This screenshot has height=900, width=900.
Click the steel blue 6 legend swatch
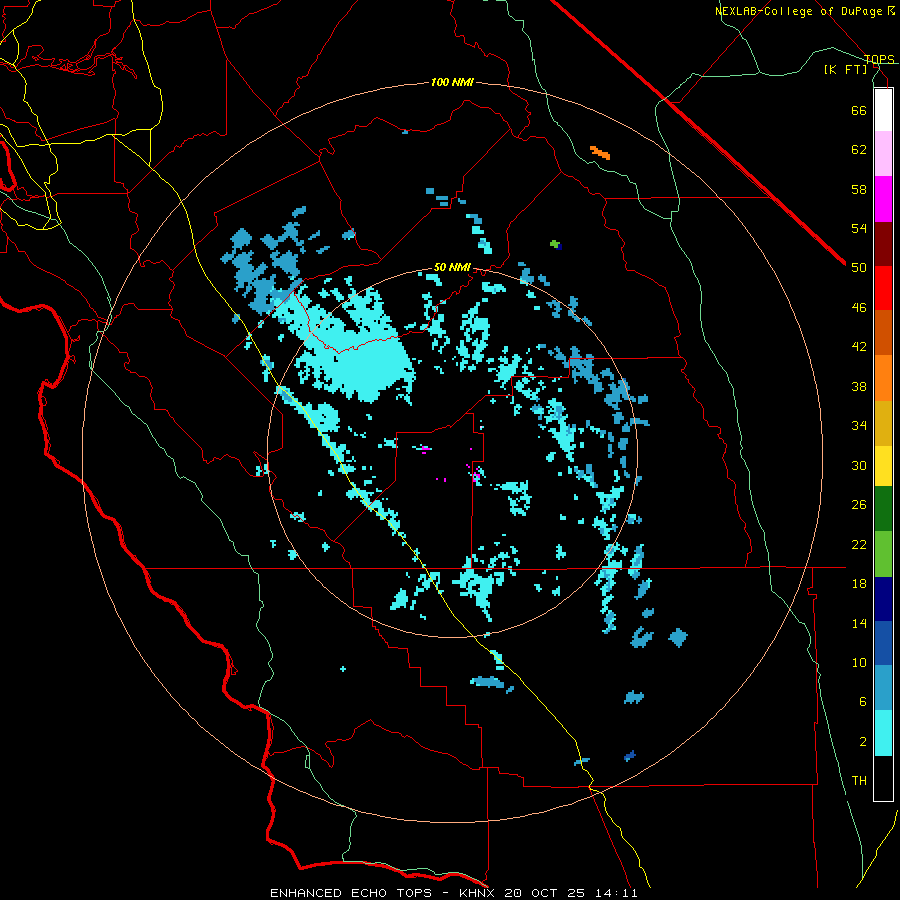883,688
